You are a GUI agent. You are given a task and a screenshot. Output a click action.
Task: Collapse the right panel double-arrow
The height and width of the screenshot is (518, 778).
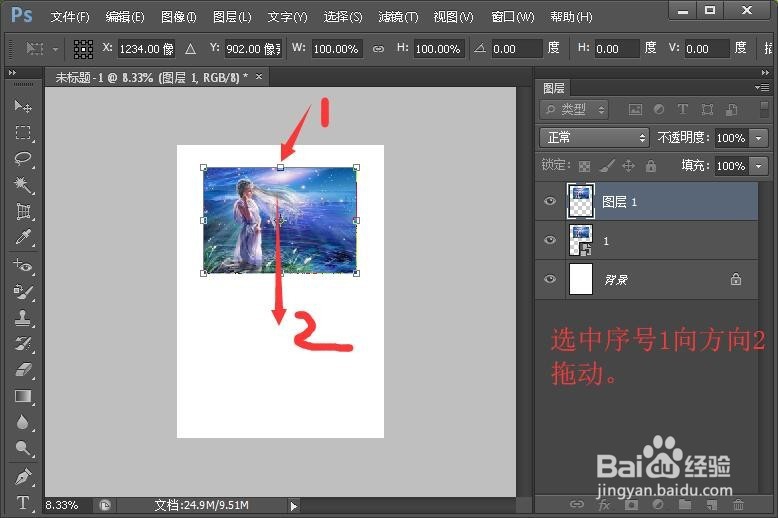tap(765, 72)
